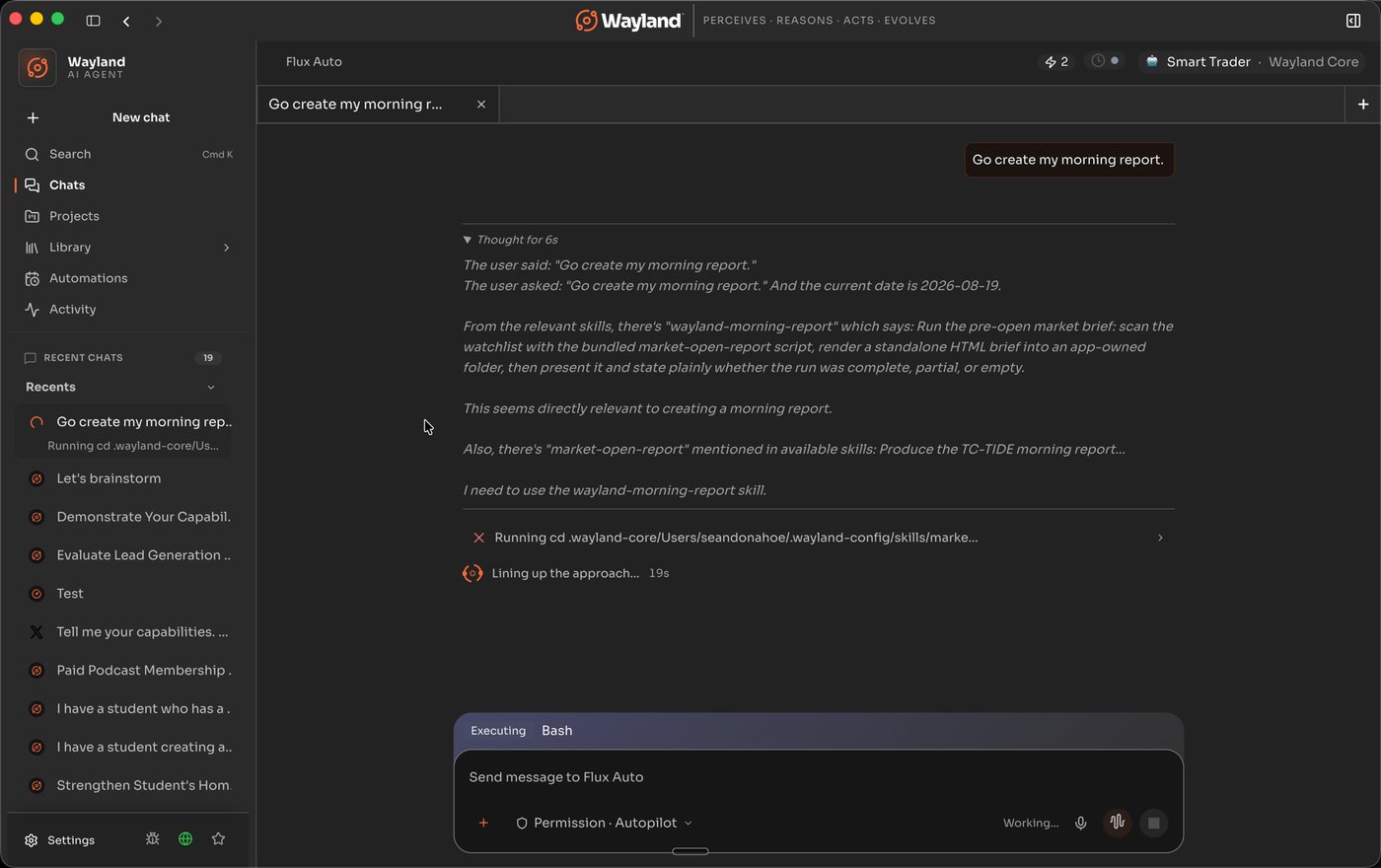Click the icon beside the 'Test' chat

(x=36, y=594)
